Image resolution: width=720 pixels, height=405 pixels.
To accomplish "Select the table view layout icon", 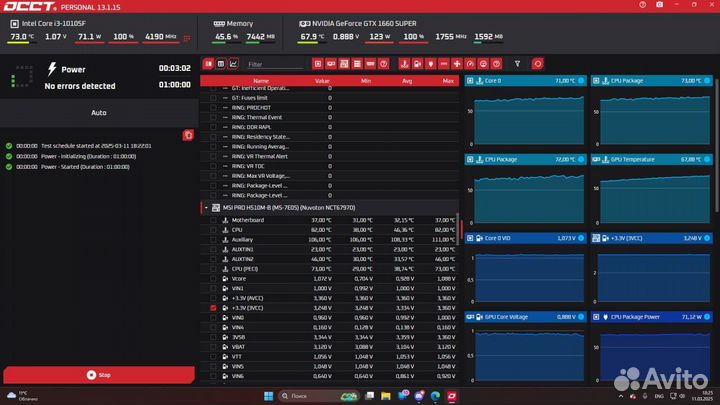I will 208,64.
